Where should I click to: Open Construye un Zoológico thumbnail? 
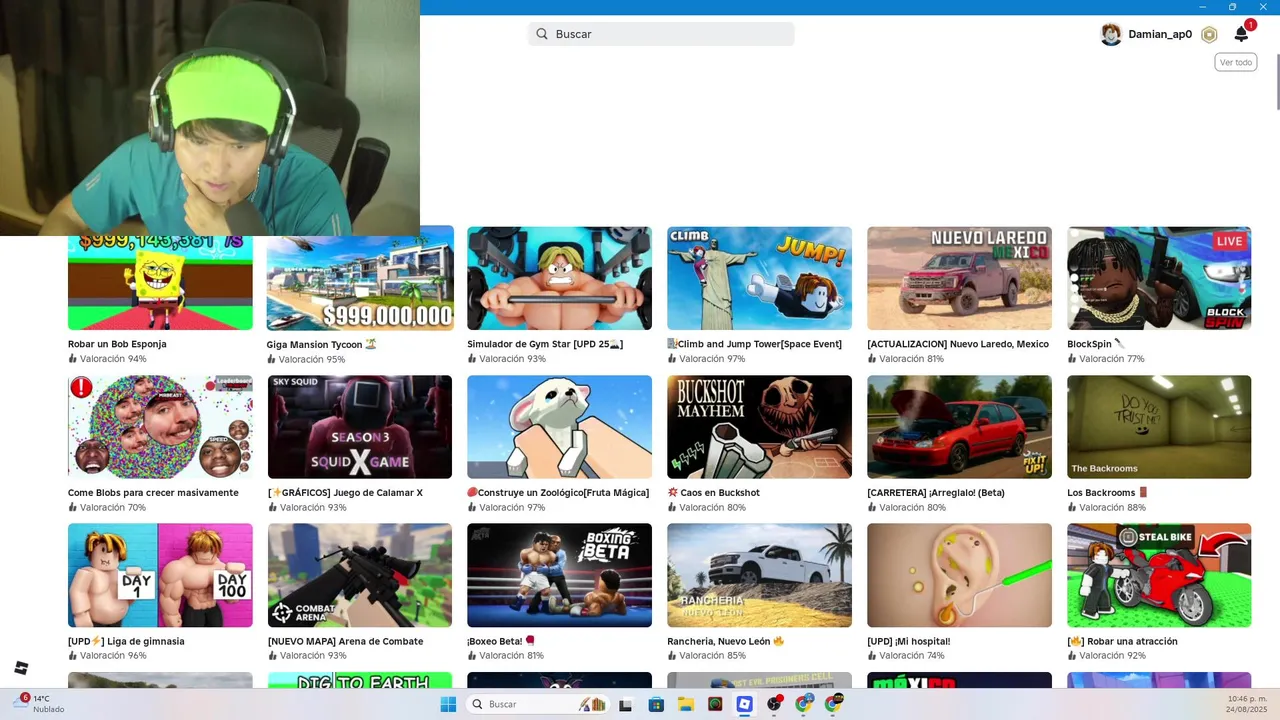(559, 427)
